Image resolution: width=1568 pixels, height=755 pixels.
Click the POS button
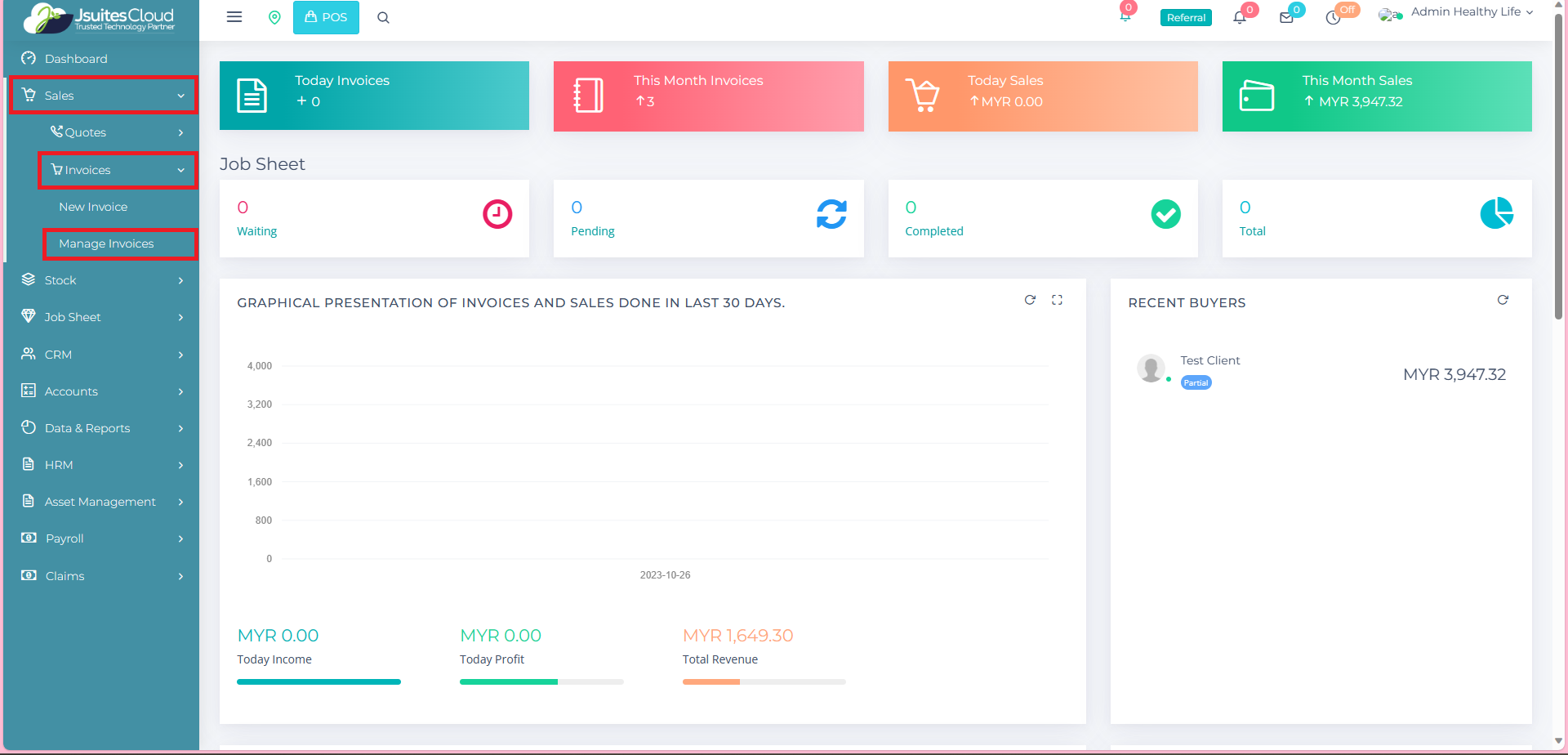tap(326, 17)
